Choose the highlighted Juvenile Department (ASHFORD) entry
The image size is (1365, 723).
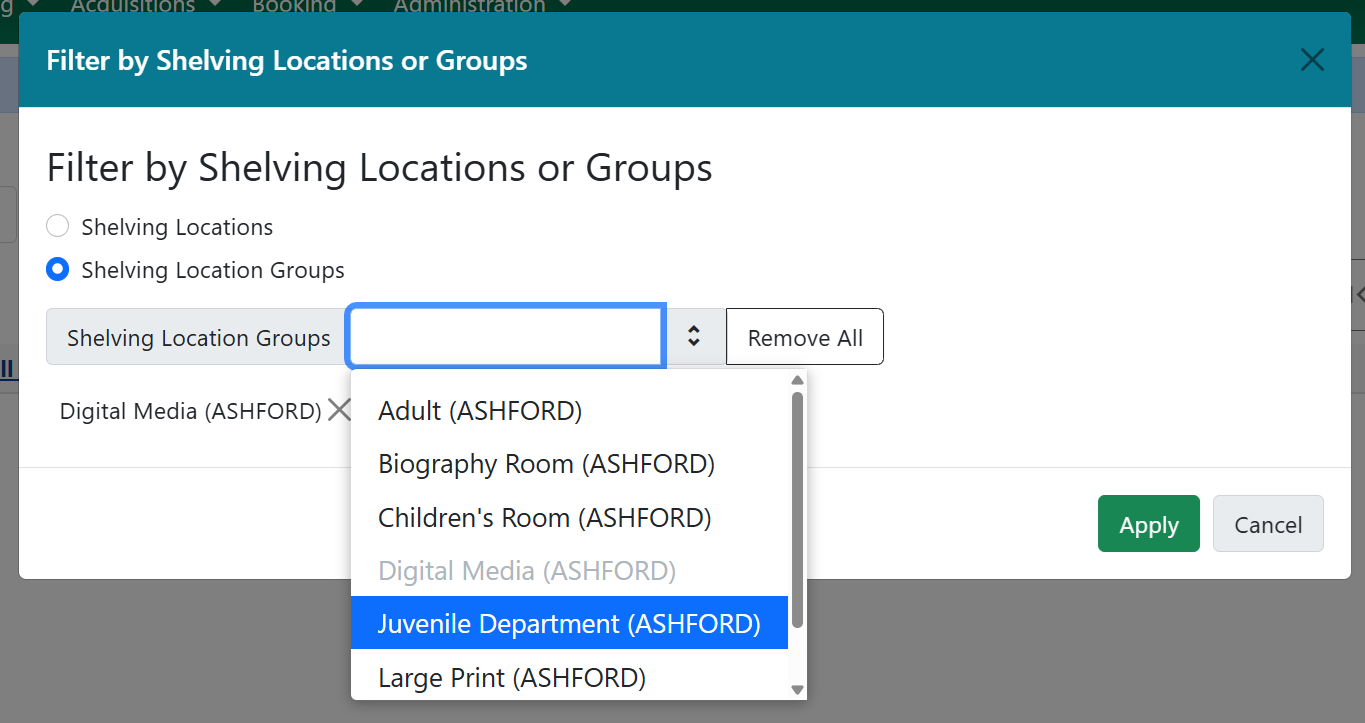[568, 624]
